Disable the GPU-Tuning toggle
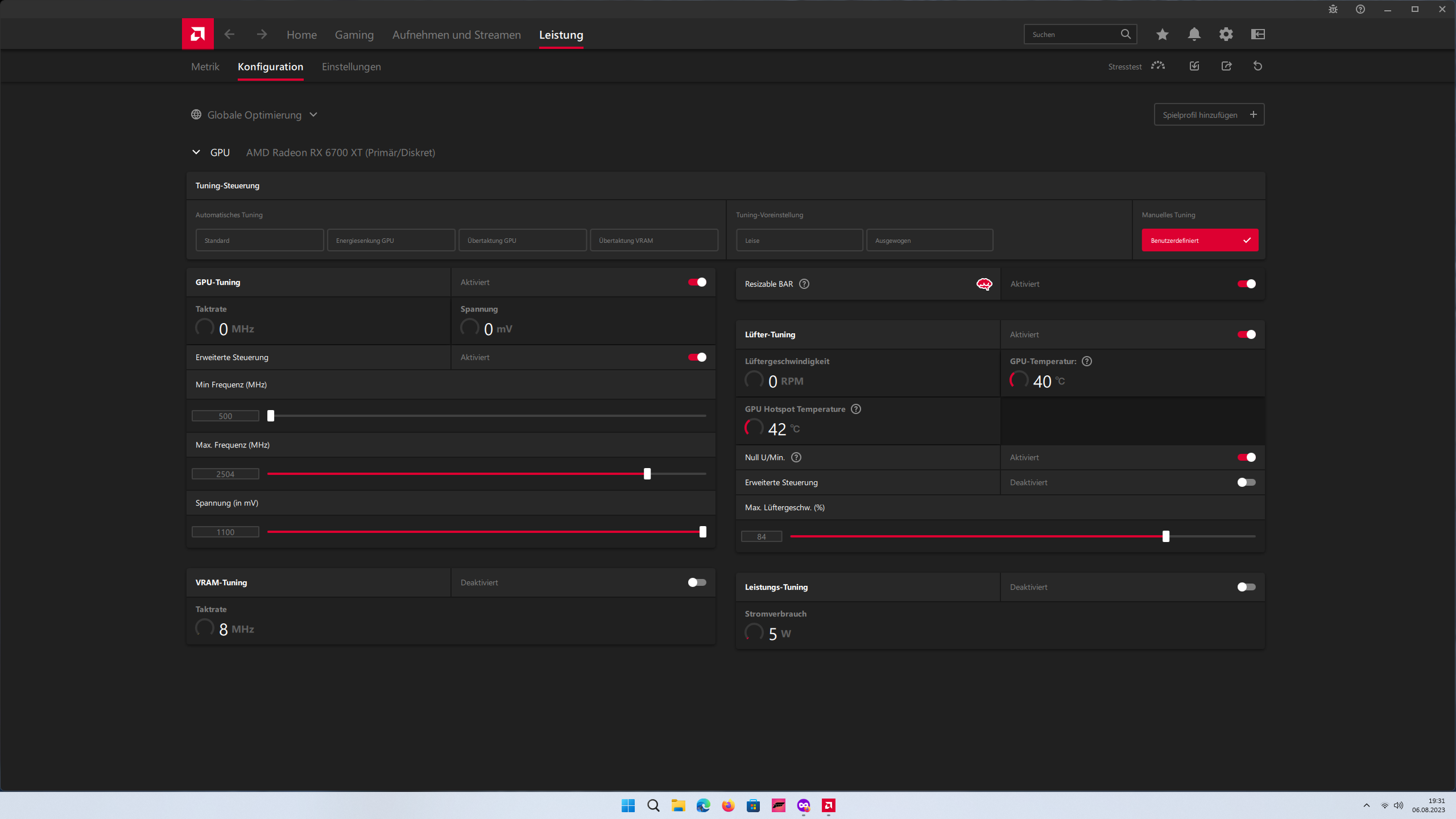1456x819 pixels. click(x=697, y=282)
